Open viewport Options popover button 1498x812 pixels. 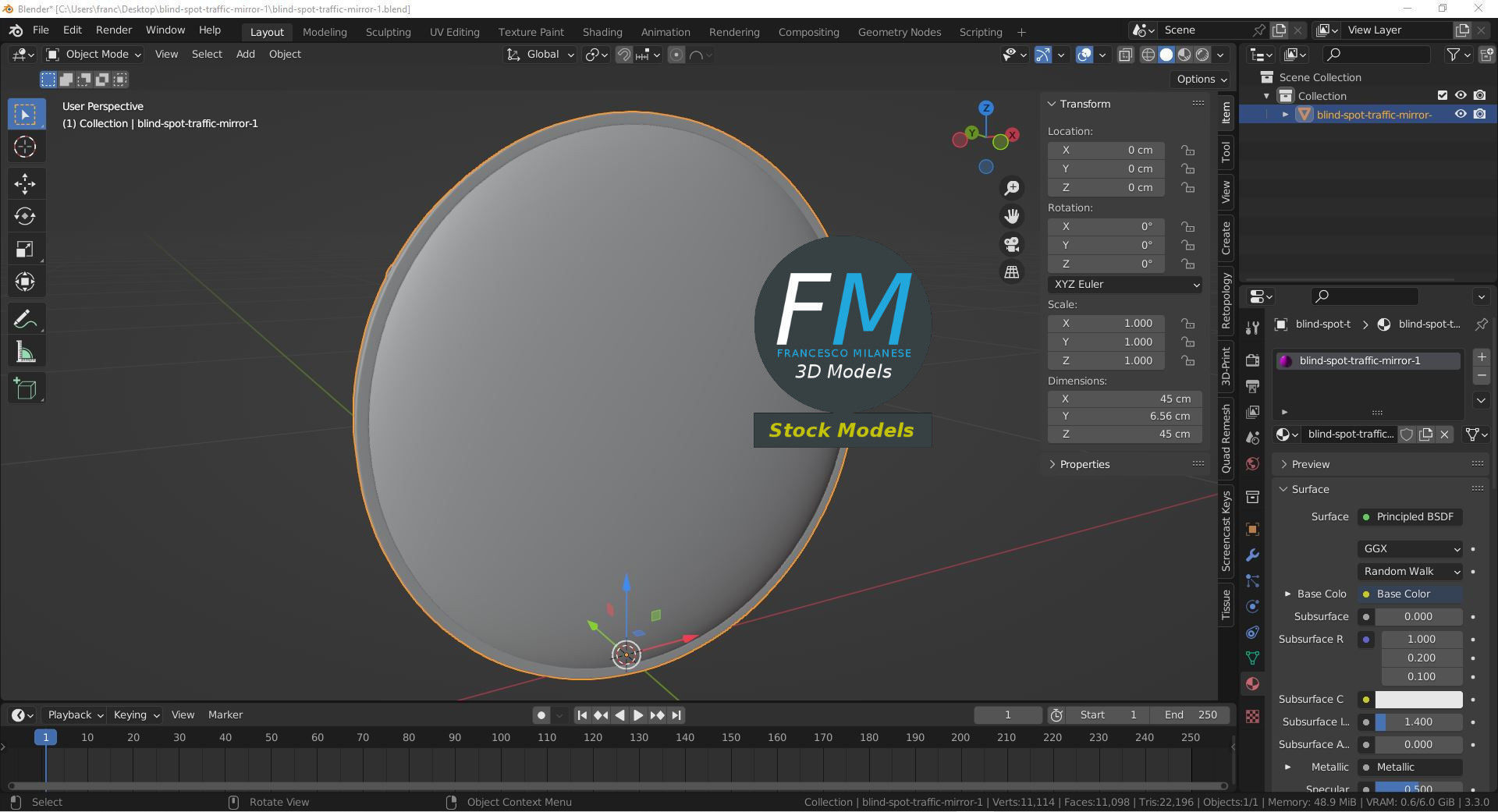1202,79
